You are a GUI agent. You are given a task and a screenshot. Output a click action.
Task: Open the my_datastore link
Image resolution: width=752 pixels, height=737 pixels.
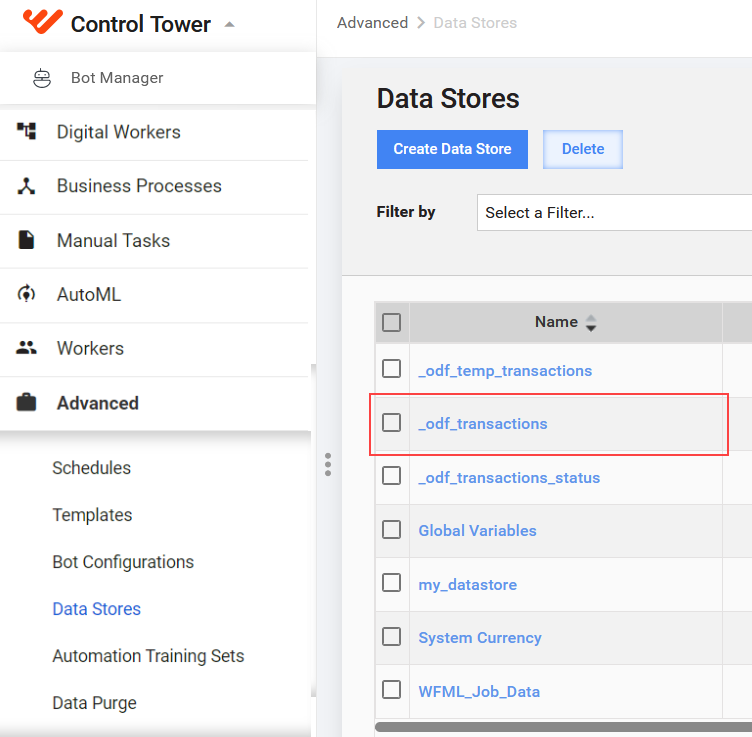[468, 585]
